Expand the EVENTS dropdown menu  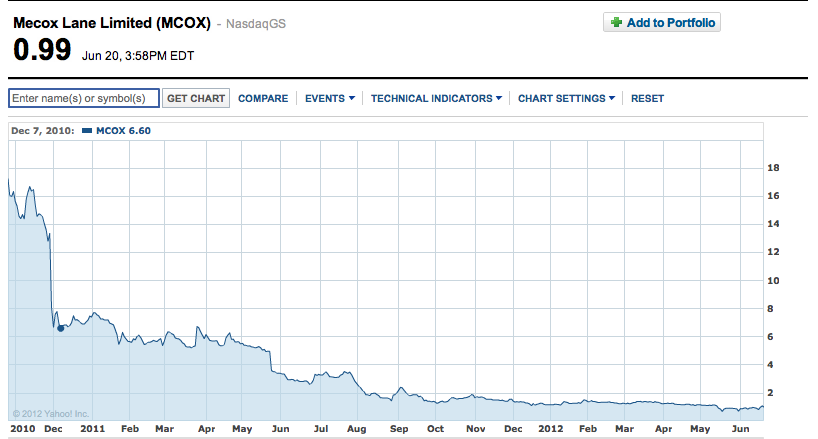coord(330,98)
